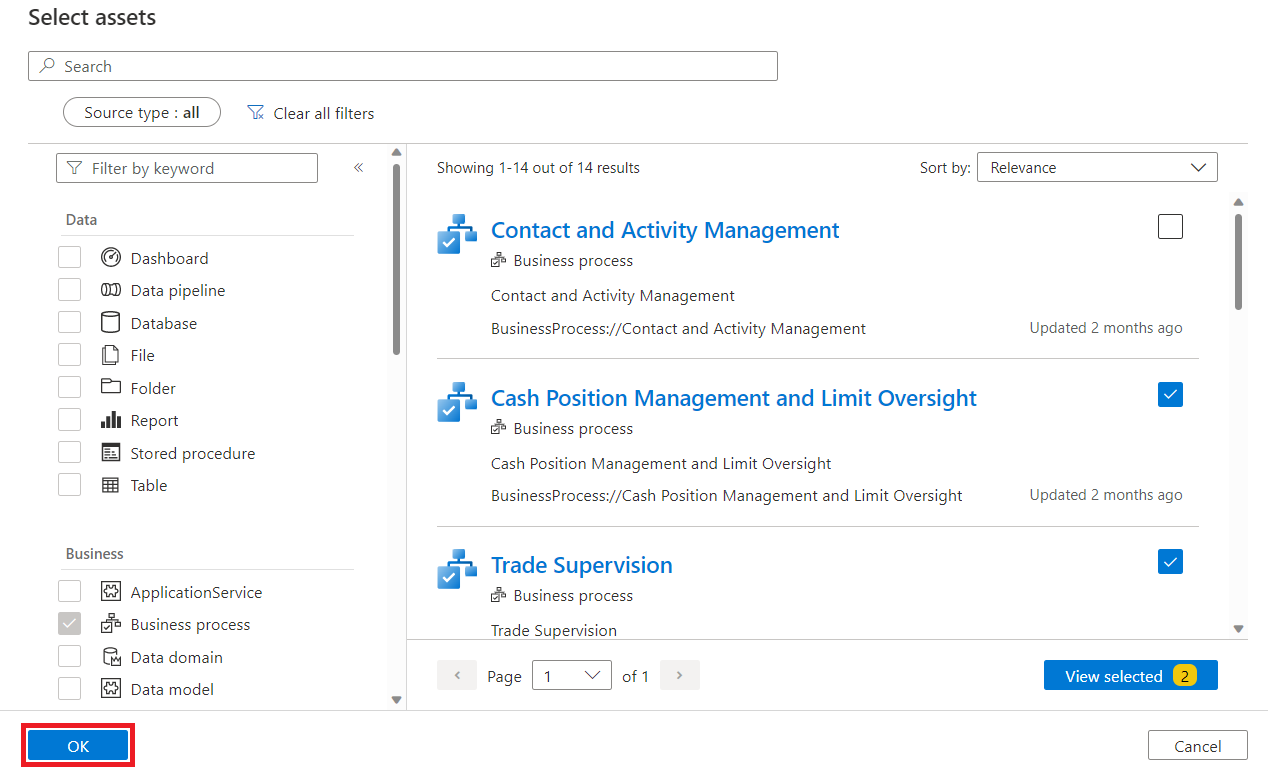Collapse the filter panel with double chevron

[x=358, y=168]
